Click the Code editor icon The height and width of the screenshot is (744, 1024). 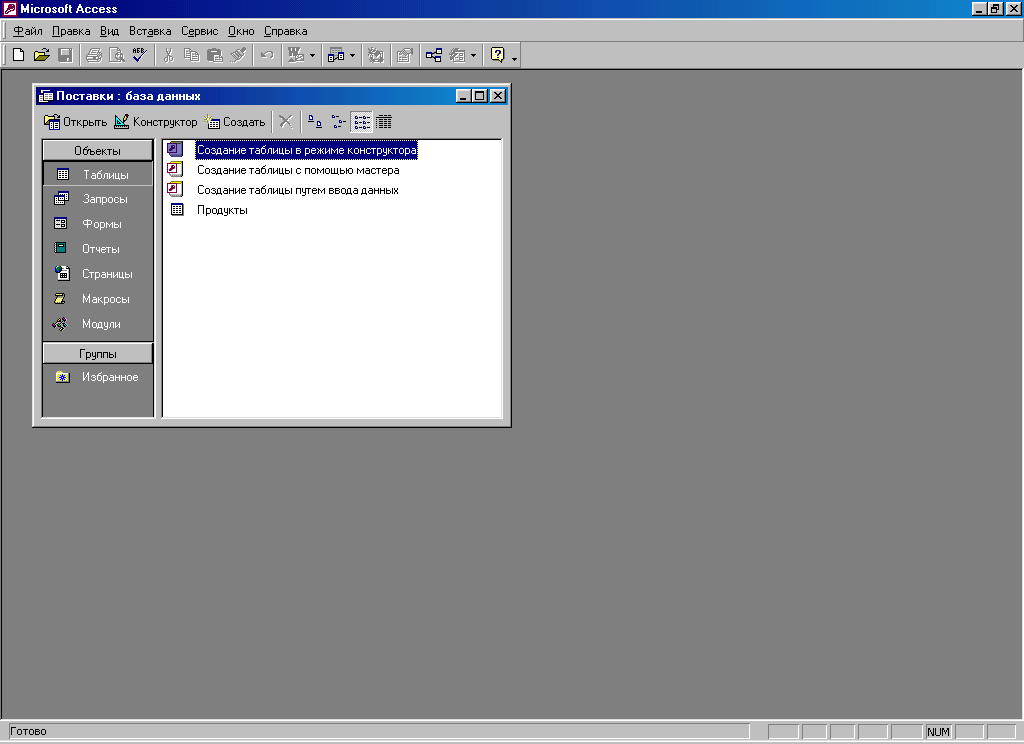click(376, 56)
